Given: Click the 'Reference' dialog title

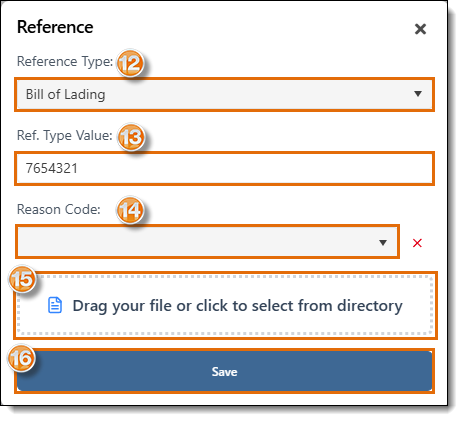Looking at the screenshot, I should tap(55, 27).
